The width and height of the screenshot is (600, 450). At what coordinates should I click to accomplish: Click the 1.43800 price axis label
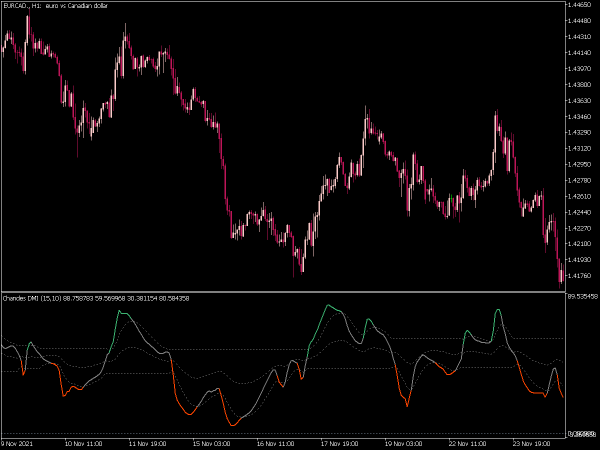pos(579,85)
